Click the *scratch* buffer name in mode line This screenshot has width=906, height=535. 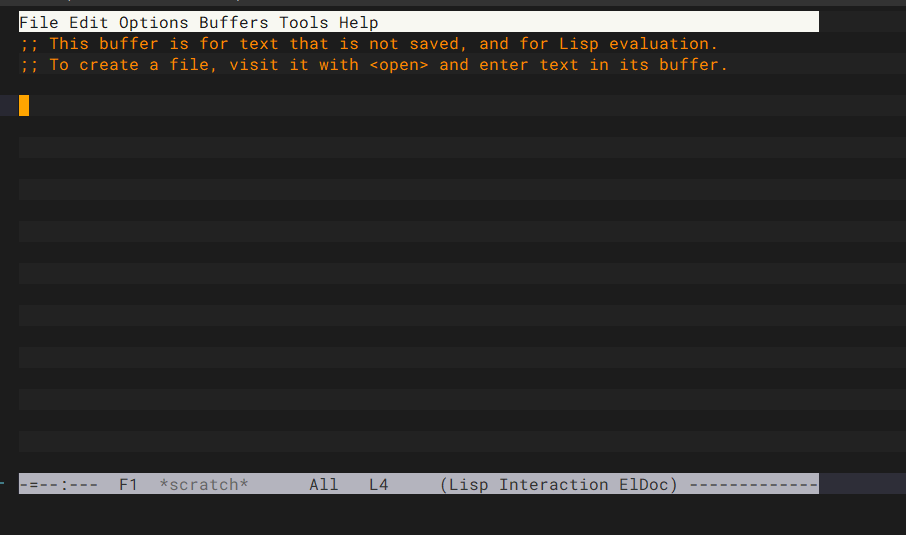pyautogui.click(x=203, y=485)
